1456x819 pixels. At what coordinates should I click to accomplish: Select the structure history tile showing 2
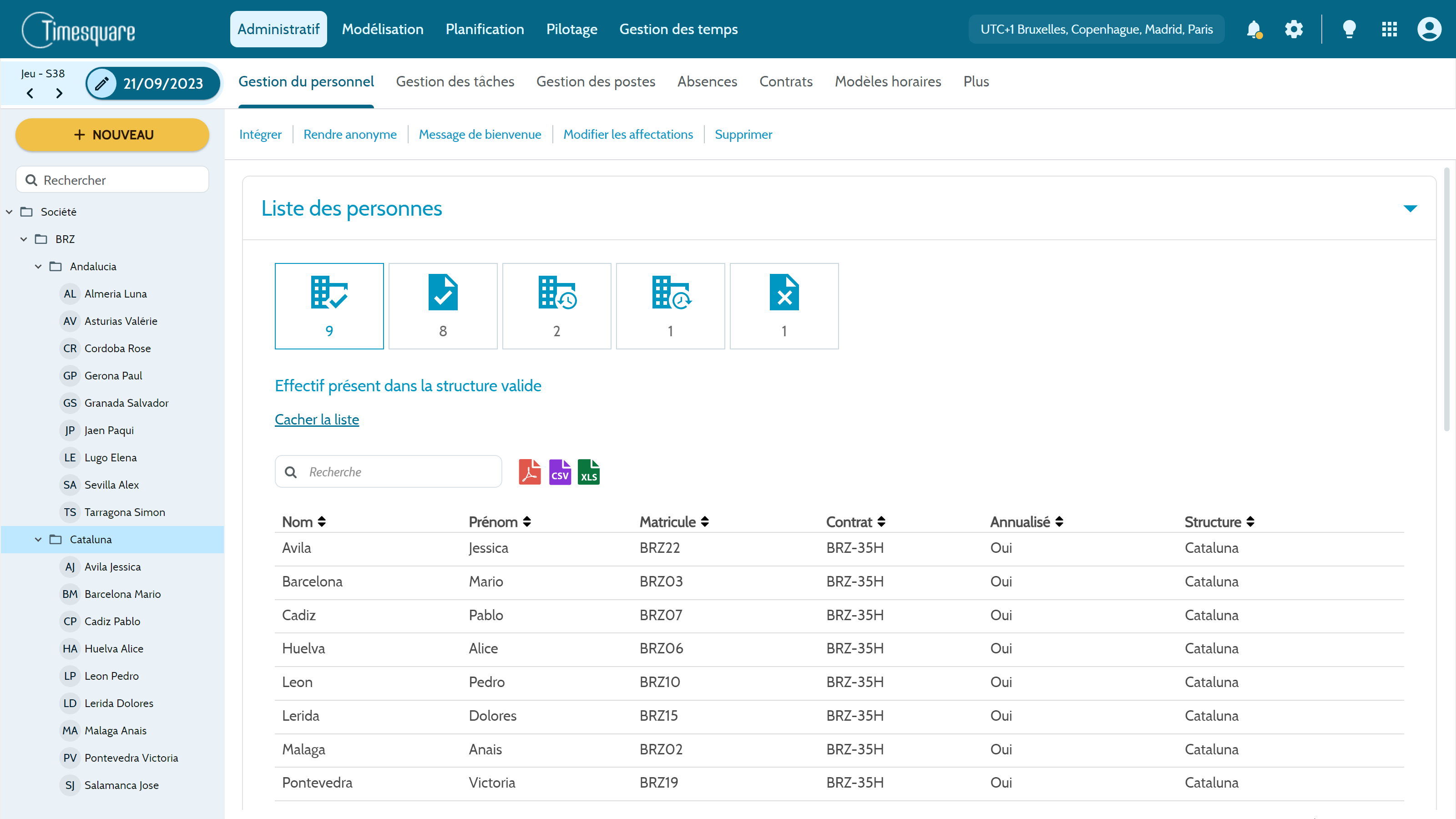[x=556, y=306]
